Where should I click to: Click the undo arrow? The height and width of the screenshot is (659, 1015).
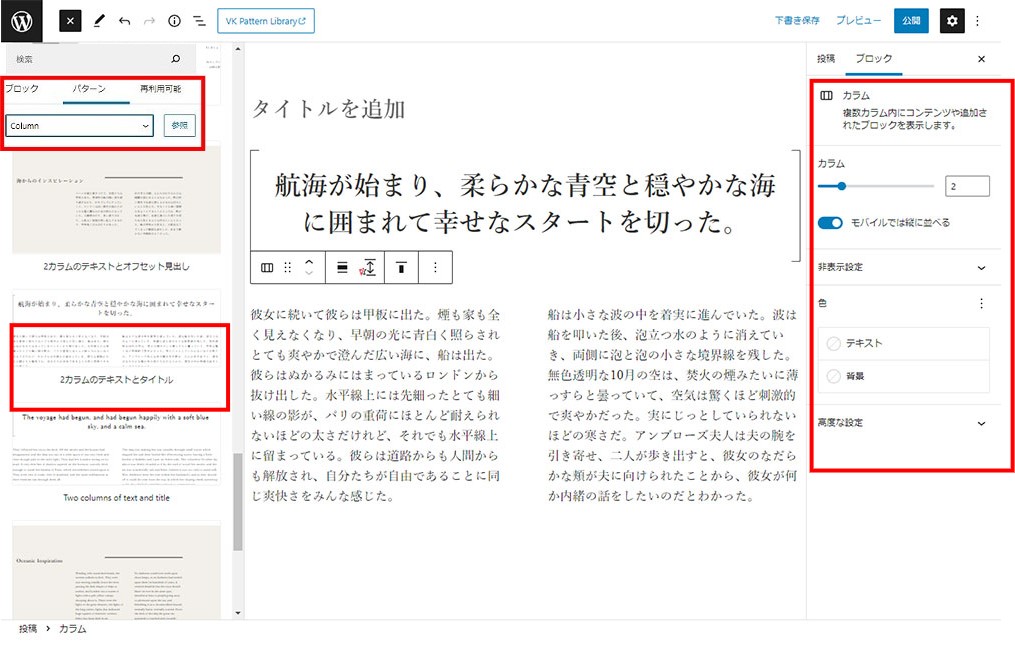point(124,21)
